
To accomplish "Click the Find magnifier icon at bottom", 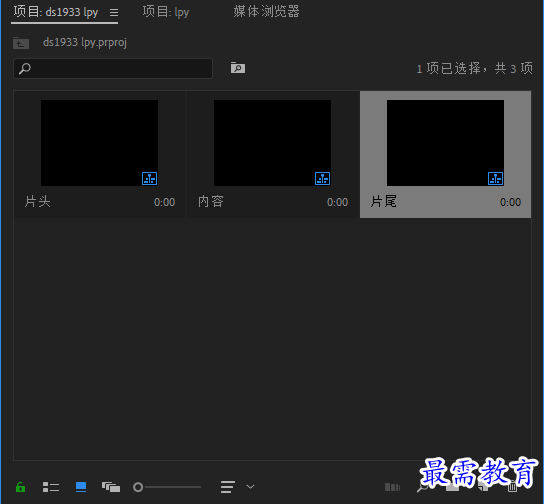I will click(x=422, y=488).
